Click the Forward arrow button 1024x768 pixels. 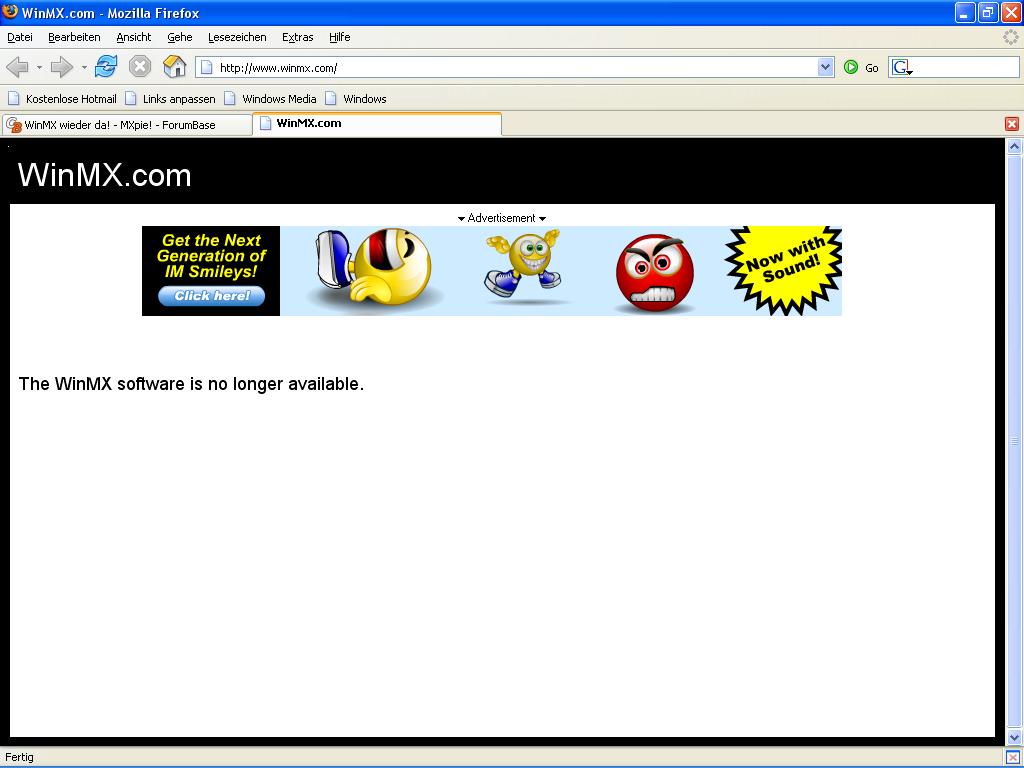pos(62,67)
